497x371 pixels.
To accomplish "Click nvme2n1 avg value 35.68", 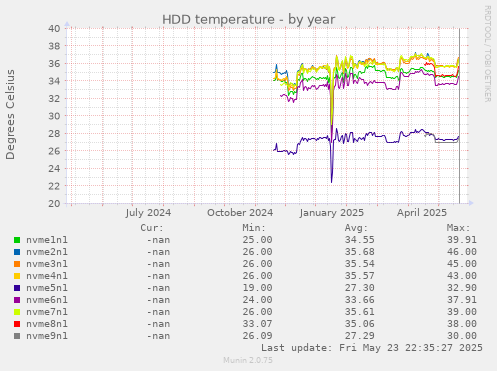I will pyautogui.click(x=359, y=252).
